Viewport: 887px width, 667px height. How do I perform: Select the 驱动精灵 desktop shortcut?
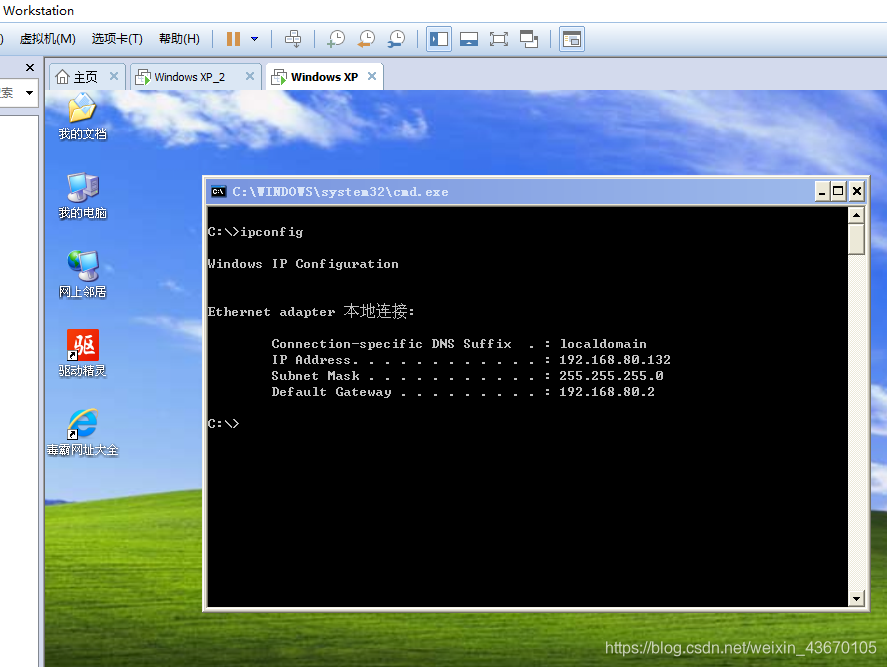tap(83, 354)
